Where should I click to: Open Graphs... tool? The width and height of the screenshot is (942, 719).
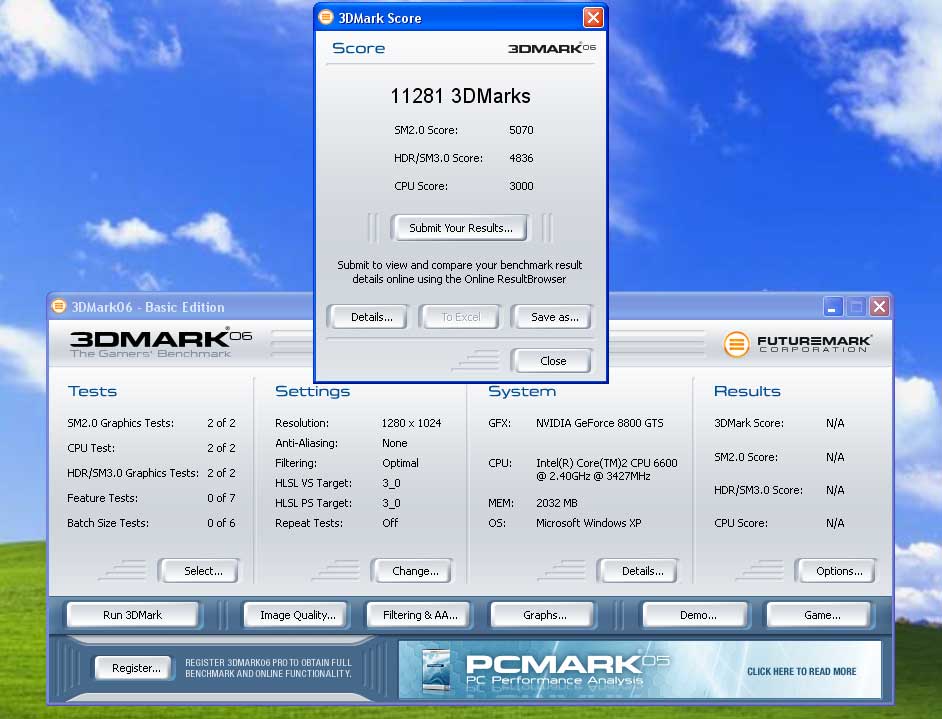[x=544, y=615]
